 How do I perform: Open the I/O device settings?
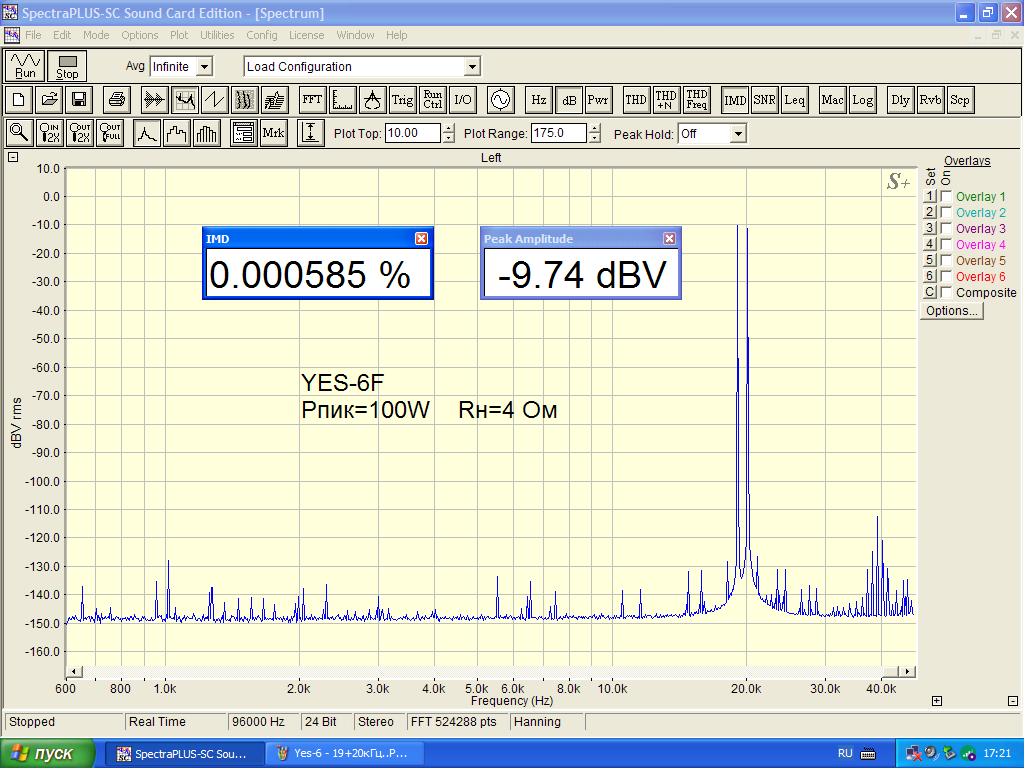click(462, 100)
